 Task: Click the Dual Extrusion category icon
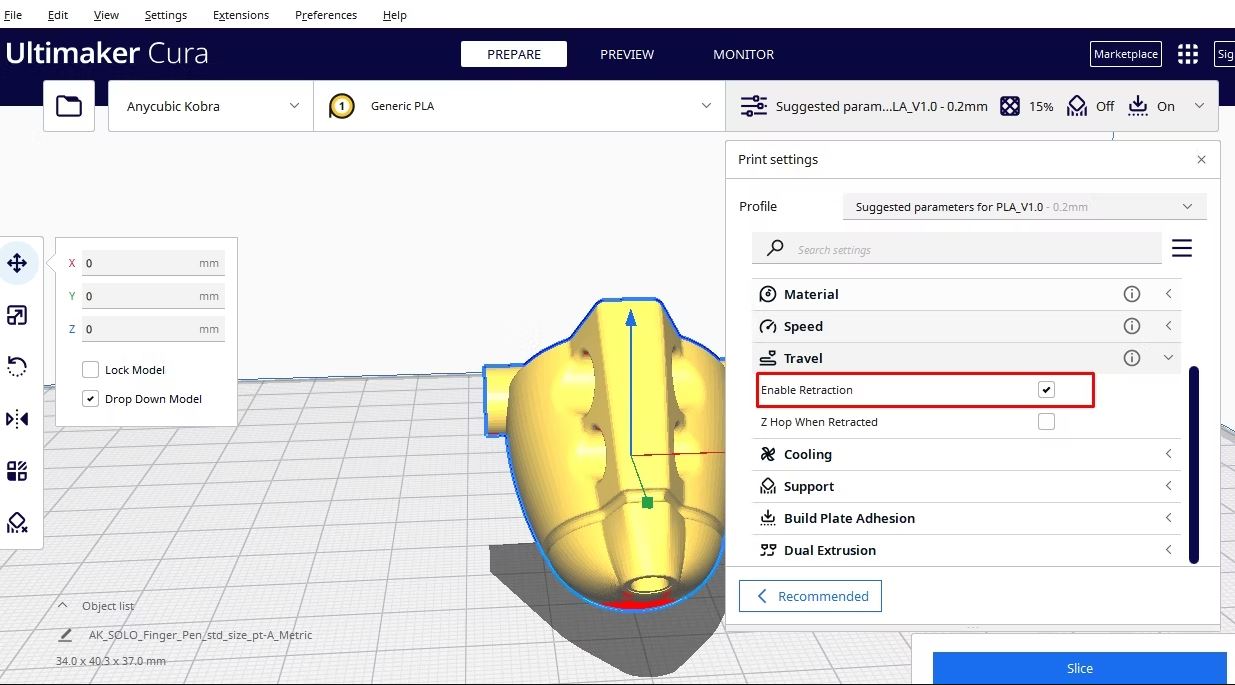(768, 550)
